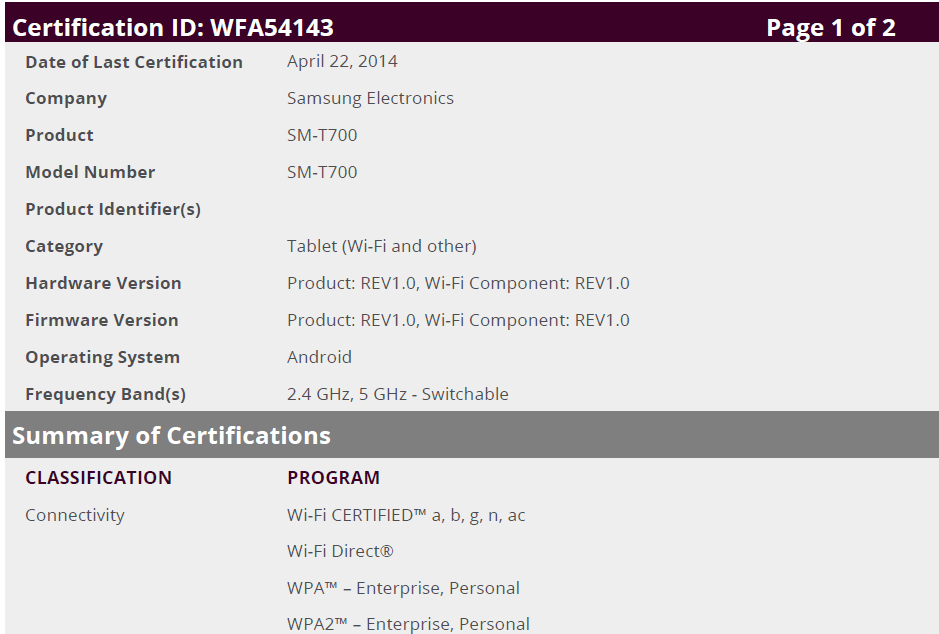Screen dimensions: 939x634
Task: Click the Certification ID WFA54143 header
Action: pos(173,27)
